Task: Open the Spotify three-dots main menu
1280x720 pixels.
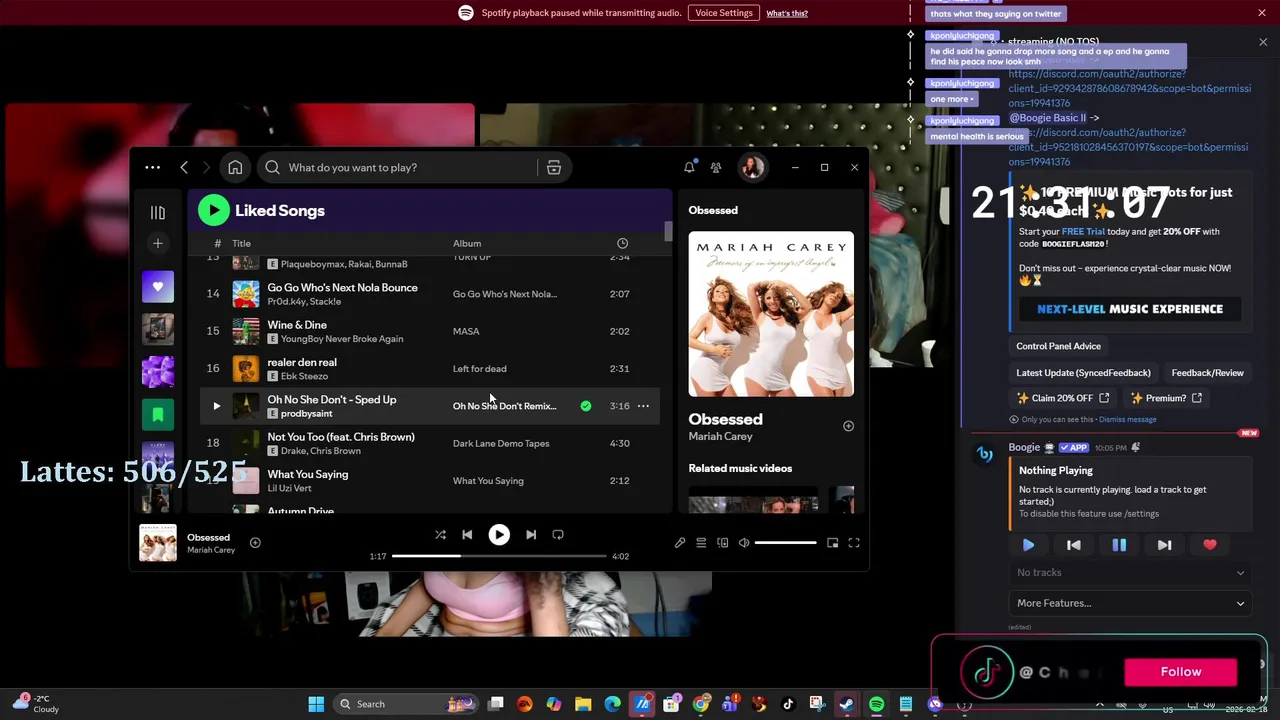Action: pyautogui.click(x=152, y=167)
